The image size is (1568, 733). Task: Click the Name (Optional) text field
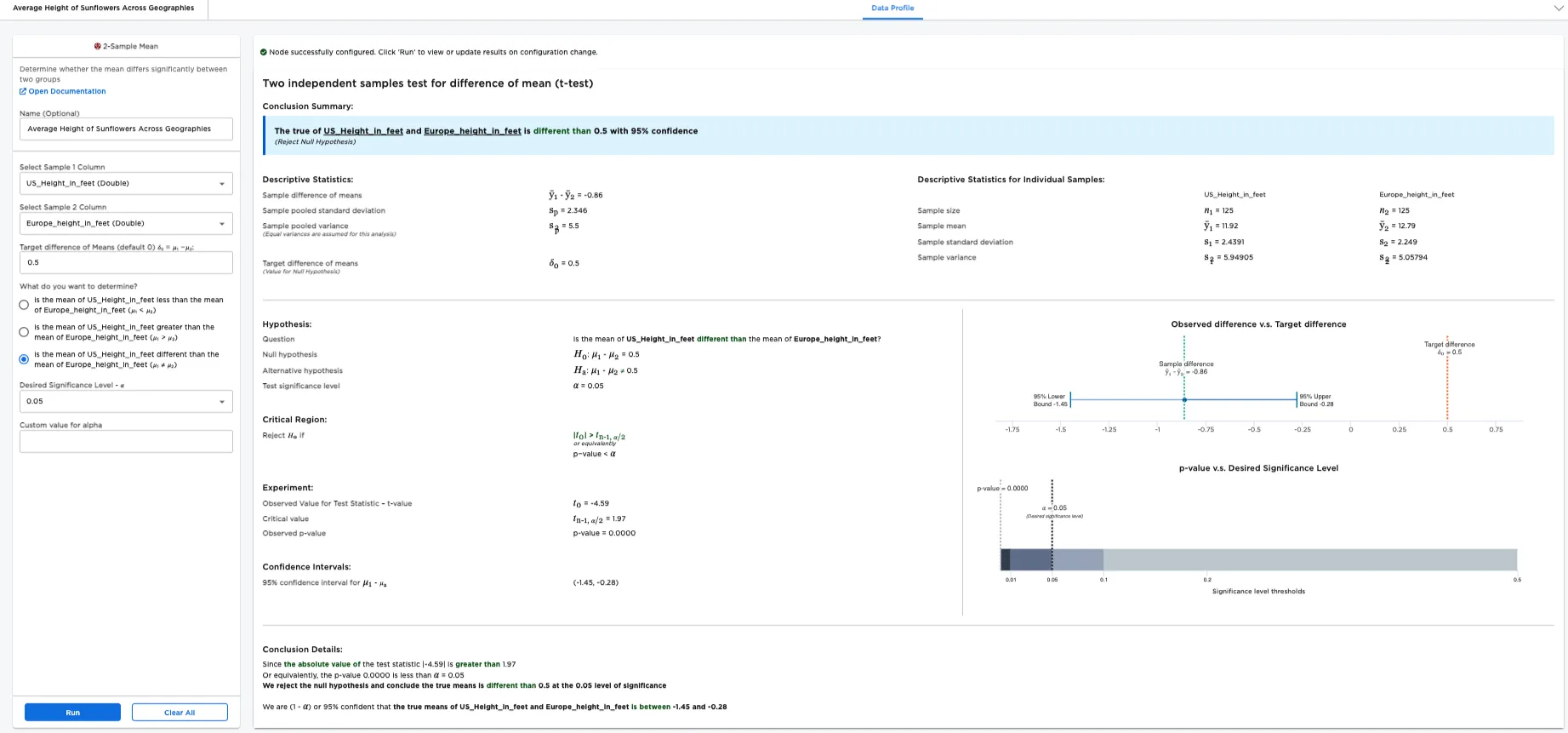tap(126, 129)
